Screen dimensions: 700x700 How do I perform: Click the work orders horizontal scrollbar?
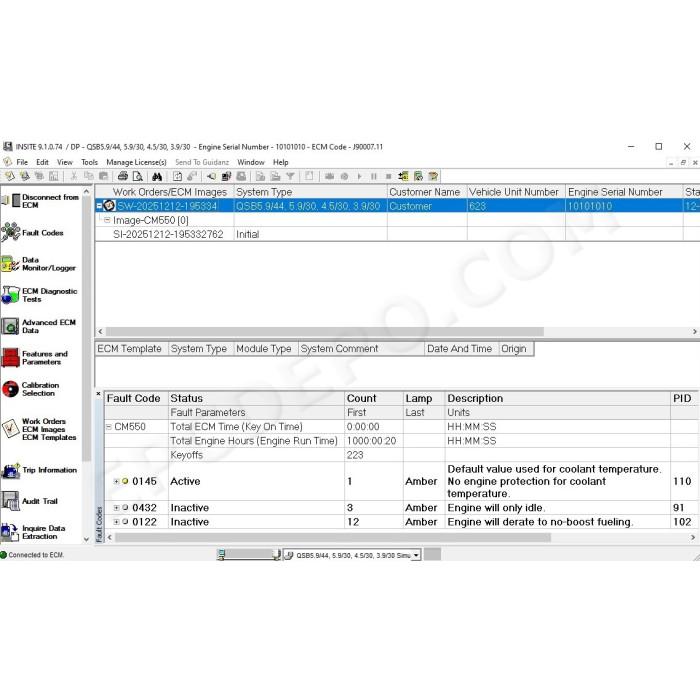325,332
